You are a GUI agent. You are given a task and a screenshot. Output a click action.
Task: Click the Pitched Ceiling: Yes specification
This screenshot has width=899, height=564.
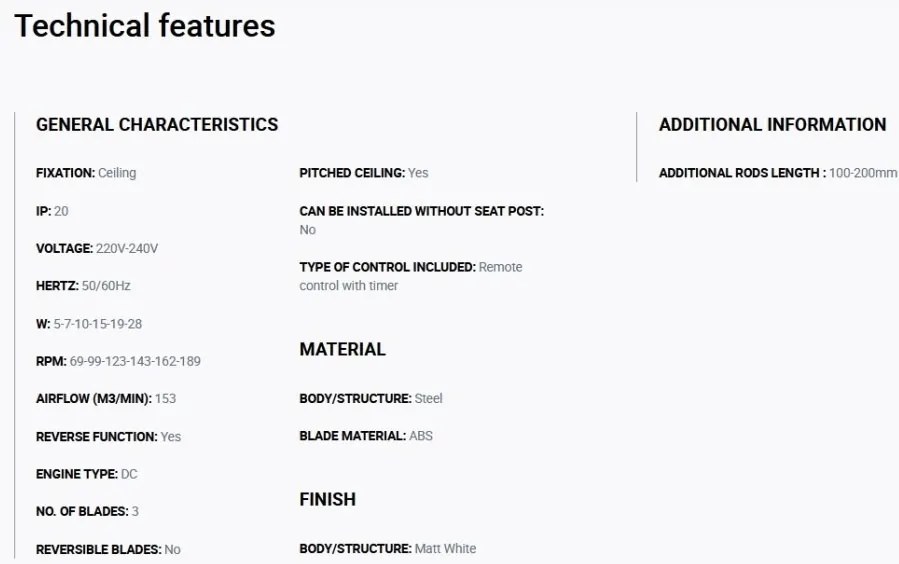pos(363,173)
